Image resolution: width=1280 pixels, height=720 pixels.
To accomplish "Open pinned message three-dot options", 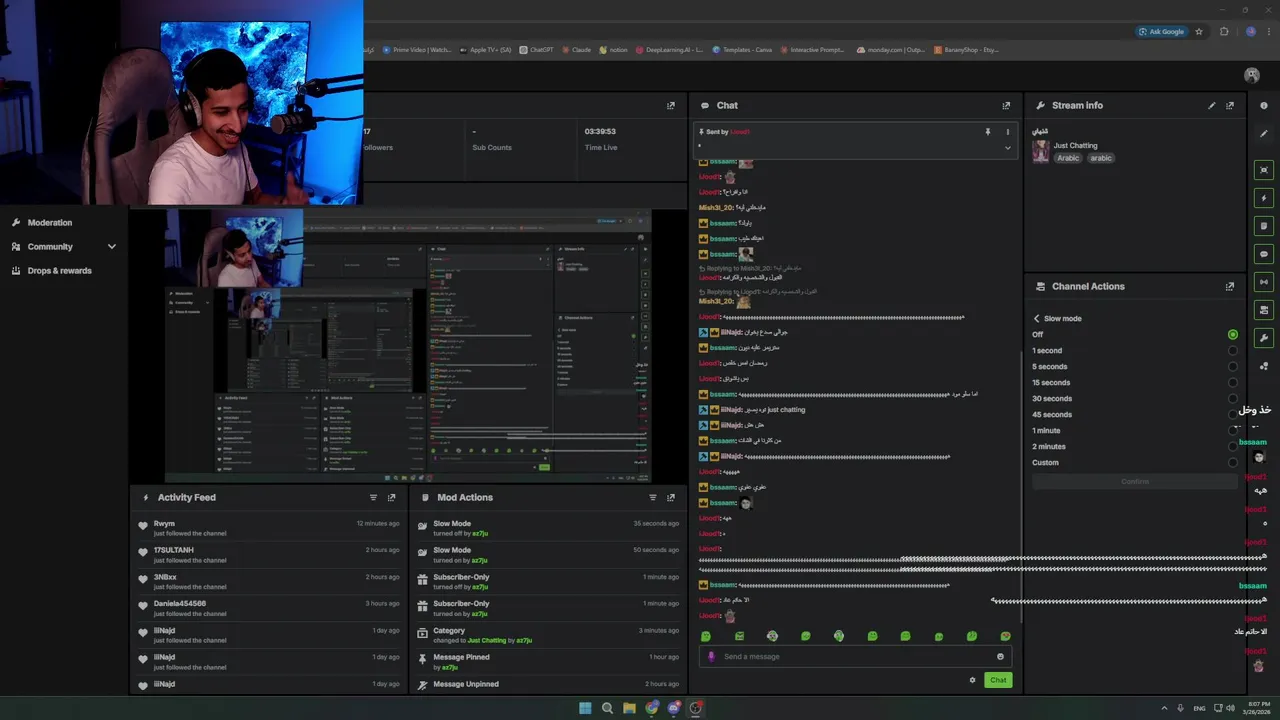I will (1007, 132).
